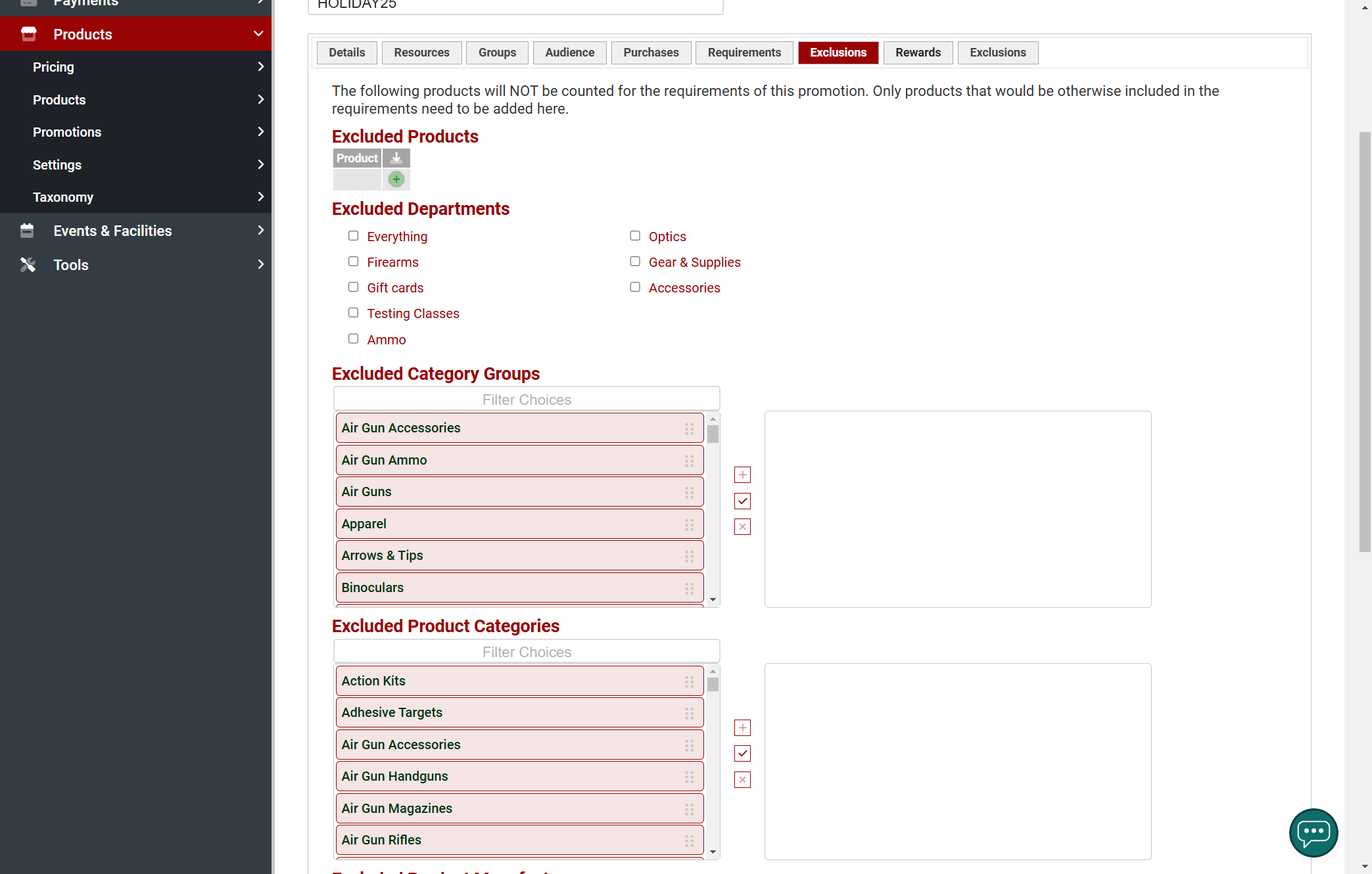
Task: Expand the Settings submenu arrow
Action: [x=260, y=164]
